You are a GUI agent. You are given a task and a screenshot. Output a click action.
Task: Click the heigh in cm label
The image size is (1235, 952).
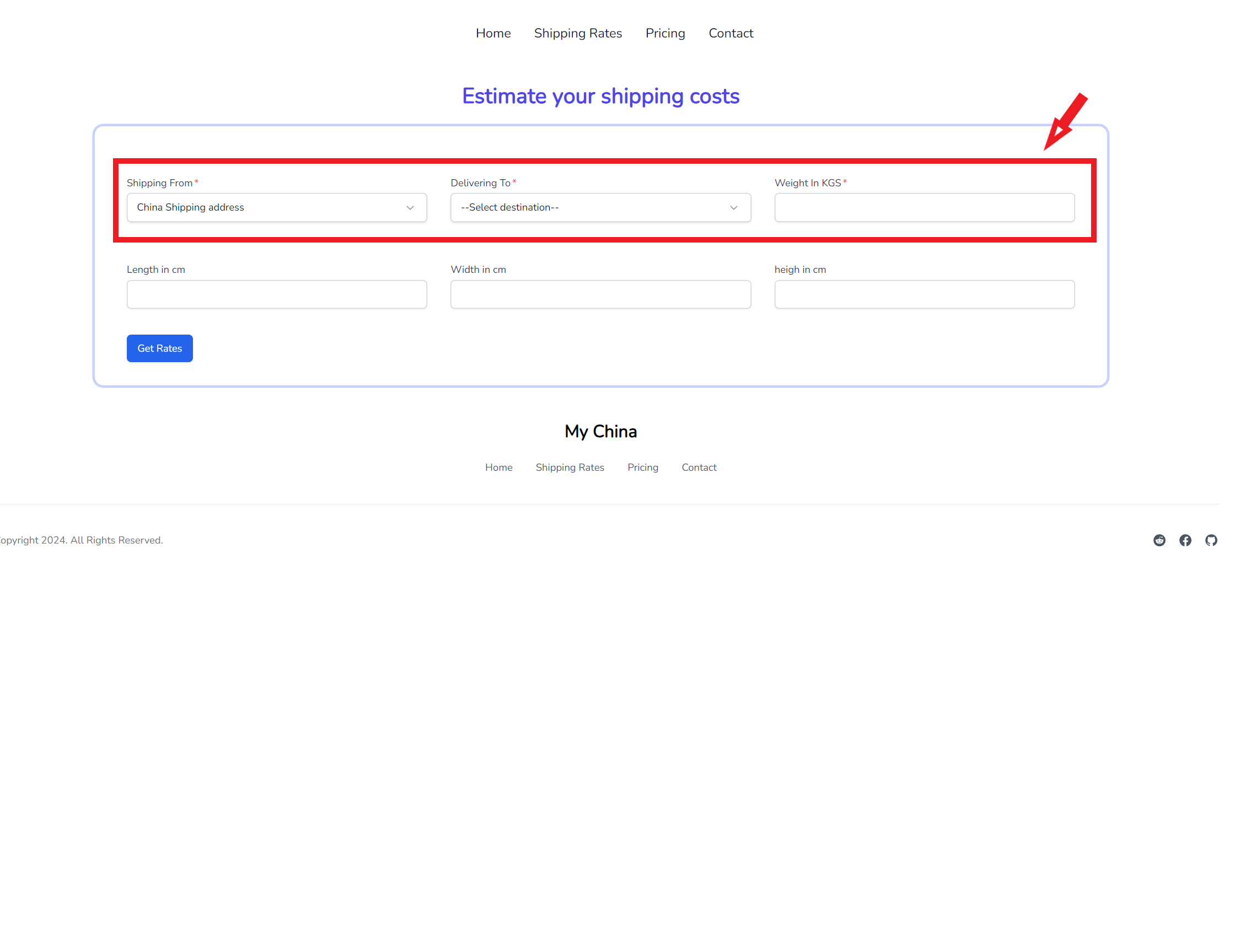(x=800, y=270)
